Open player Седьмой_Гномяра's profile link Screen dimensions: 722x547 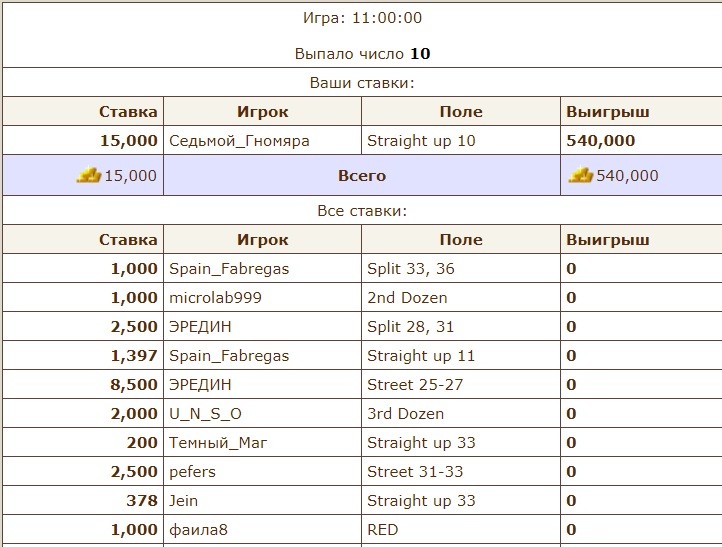(239, 141)
